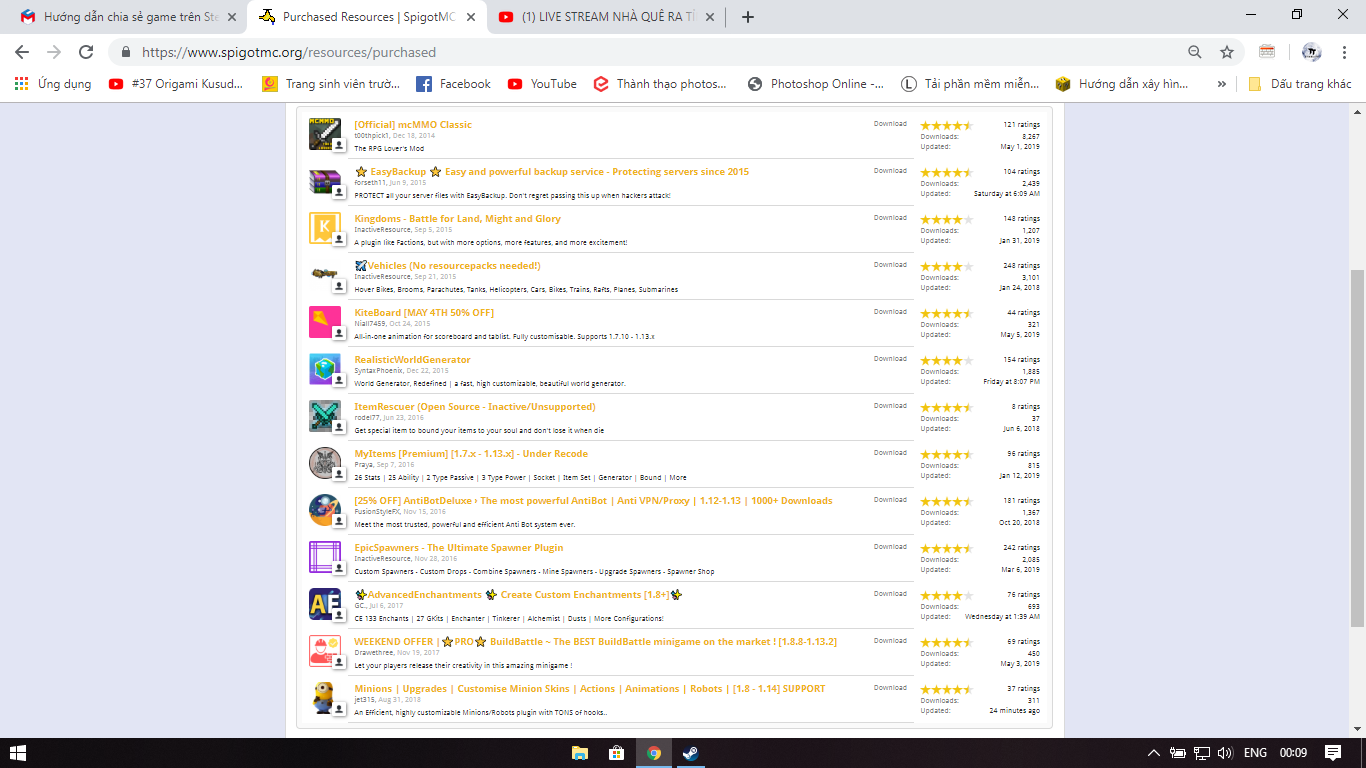1366x768 pixels.
Task: Launch Steam from the taskbar
Action: pos(690,753)
